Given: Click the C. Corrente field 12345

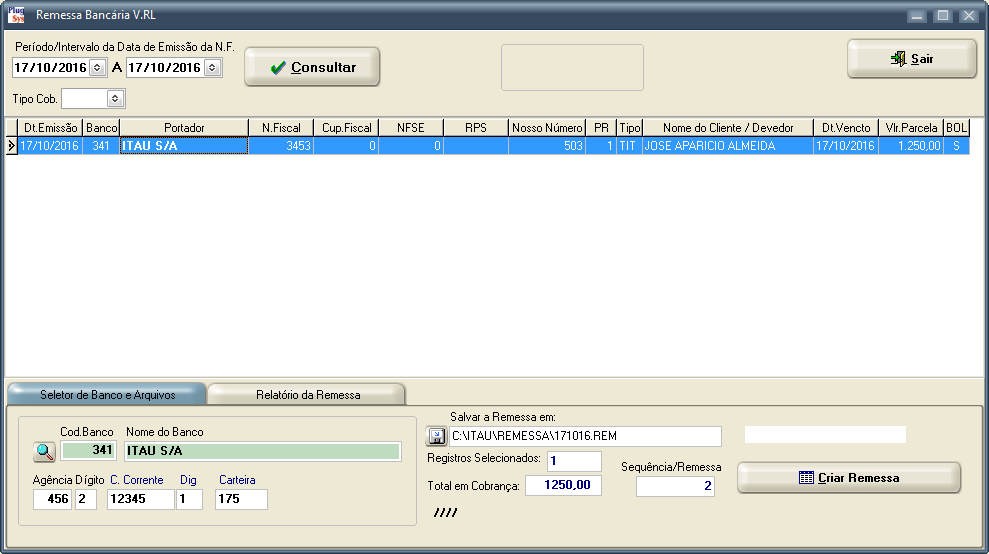Looking at the screenshot, I should [x=141, y=499].
